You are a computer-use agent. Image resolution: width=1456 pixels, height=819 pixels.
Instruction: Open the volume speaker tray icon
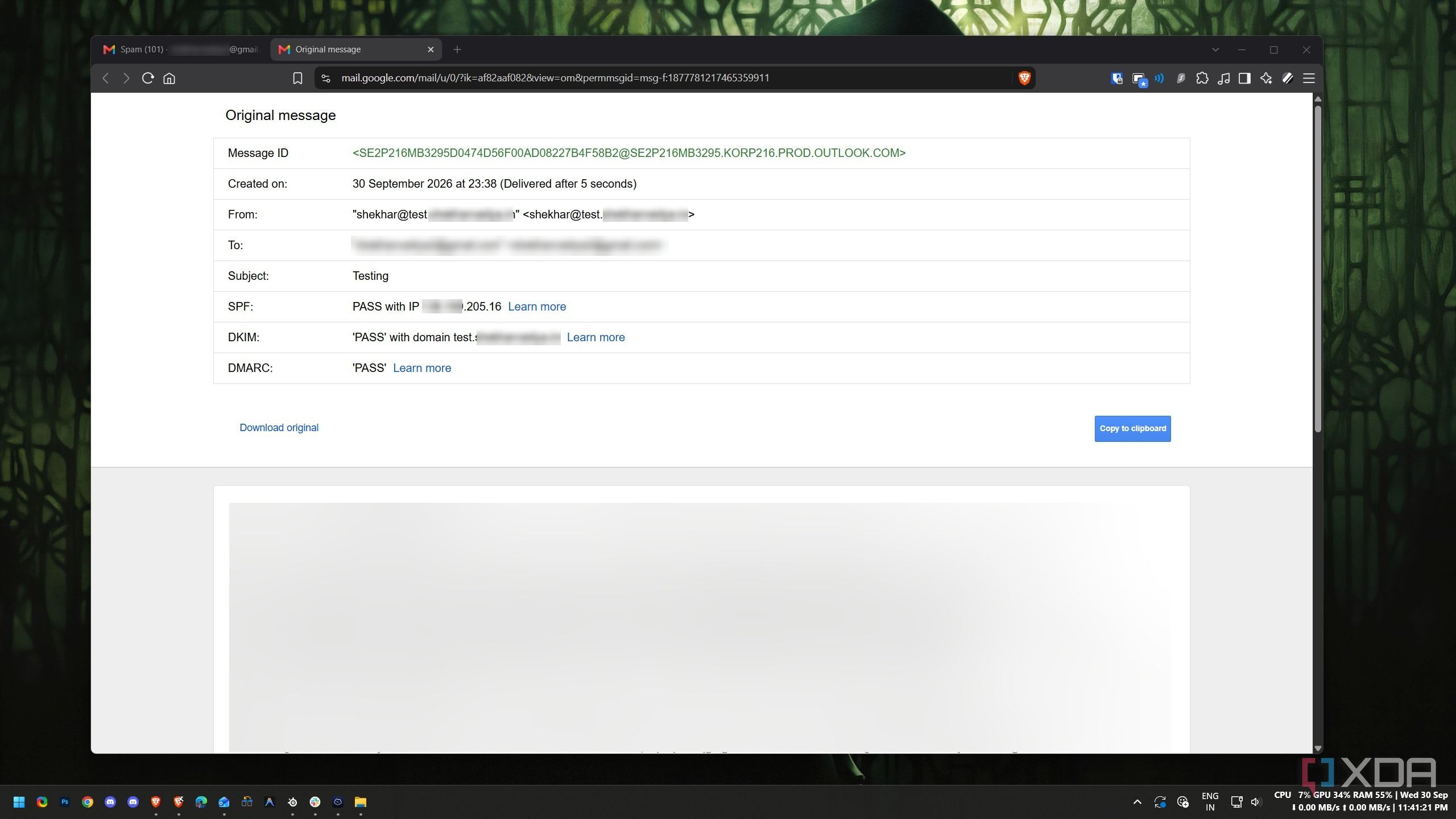[x=1256, y=802]
